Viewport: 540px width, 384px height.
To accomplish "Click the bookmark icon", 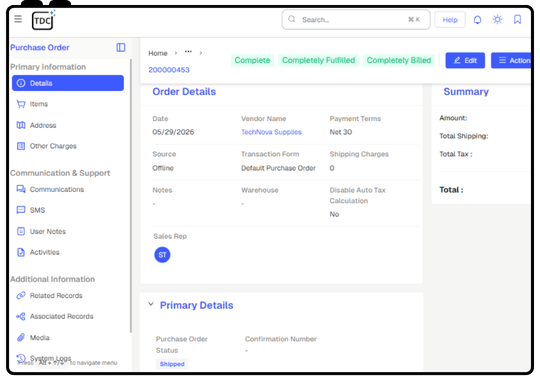I will coord(517,19).
